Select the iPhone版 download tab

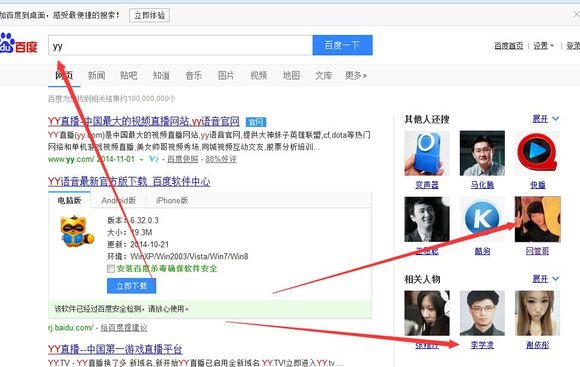pyautogui.click(x=172, y=200)
